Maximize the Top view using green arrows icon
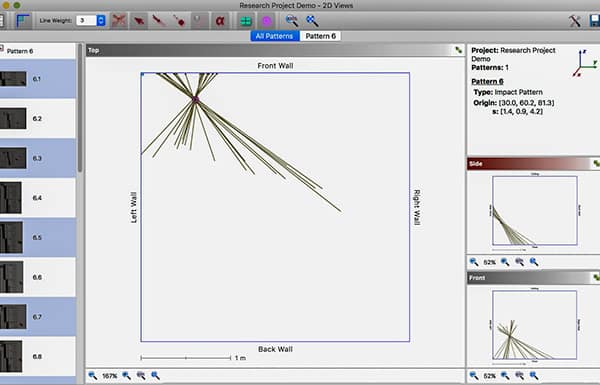The image size is (600, 385). coord(458,50)
